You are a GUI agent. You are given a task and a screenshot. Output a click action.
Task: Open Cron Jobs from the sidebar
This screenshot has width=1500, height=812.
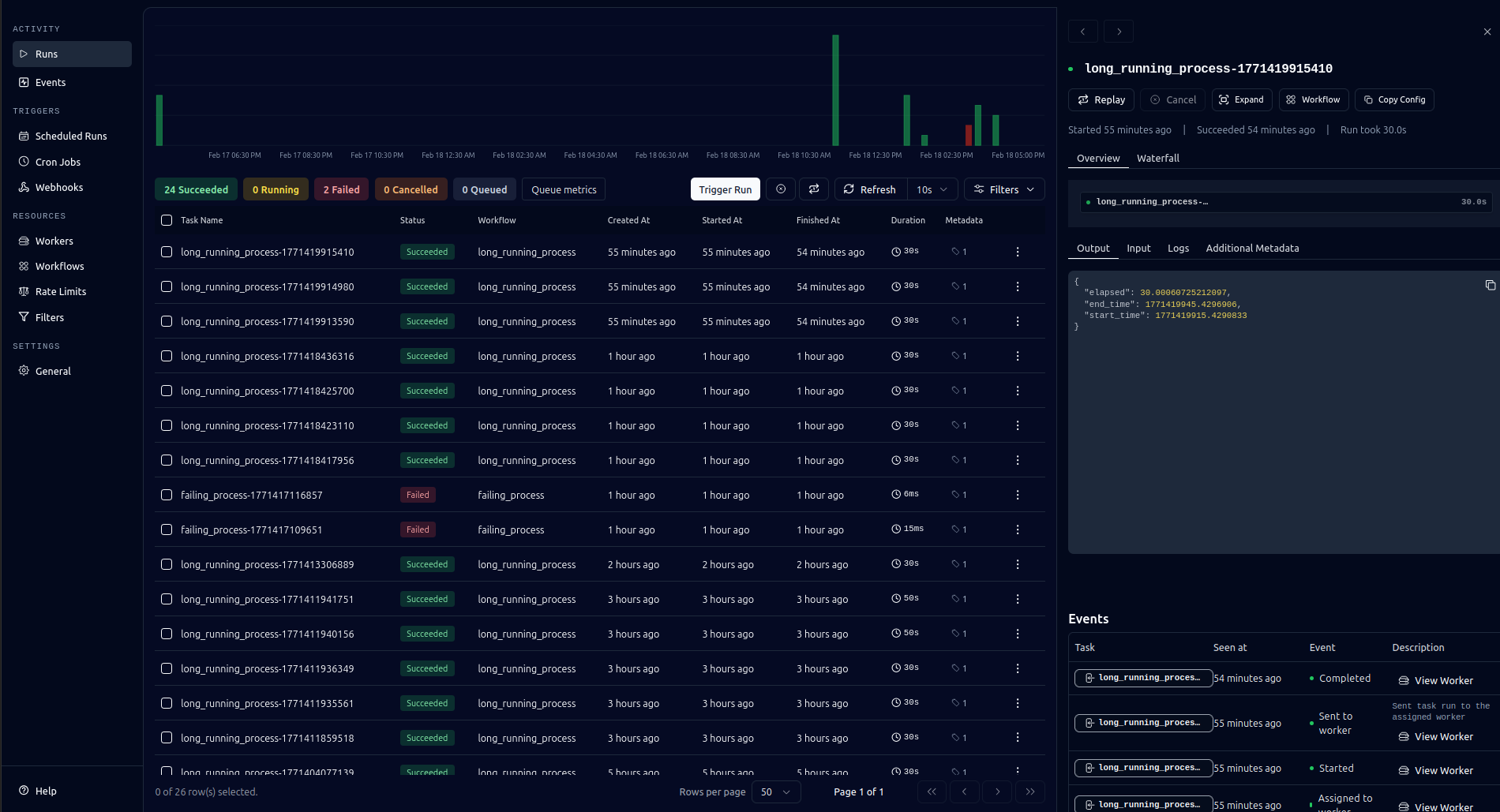(x=58, y=162)
